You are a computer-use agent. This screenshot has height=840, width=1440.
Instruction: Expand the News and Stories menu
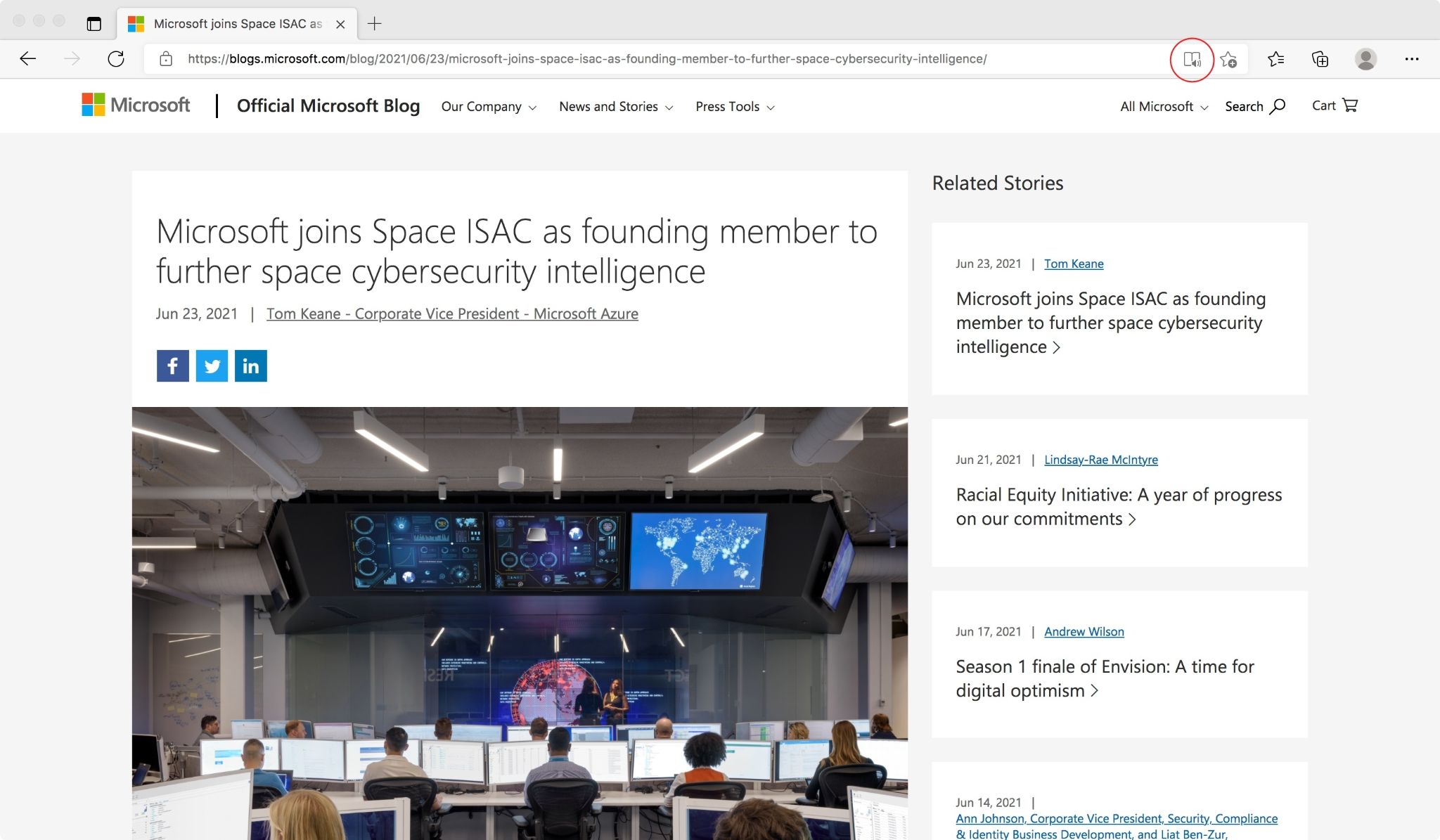coord(616,107)
